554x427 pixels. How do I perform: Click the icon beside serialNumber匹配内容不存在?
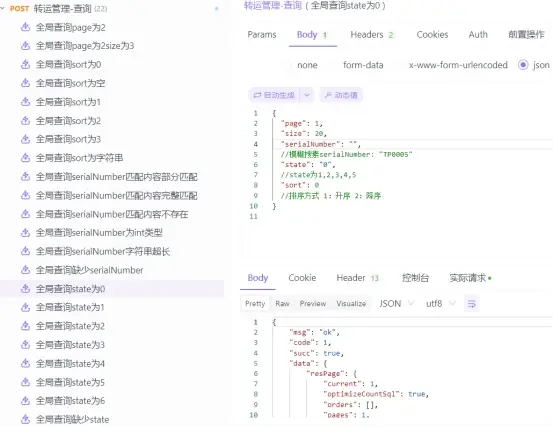tap(25, 214)
